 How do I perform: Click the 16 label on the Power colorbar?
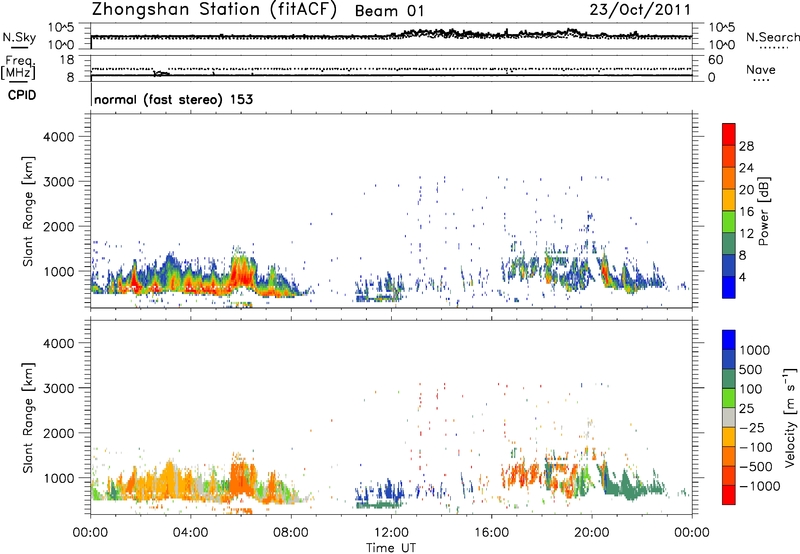[x=746, y=212]
